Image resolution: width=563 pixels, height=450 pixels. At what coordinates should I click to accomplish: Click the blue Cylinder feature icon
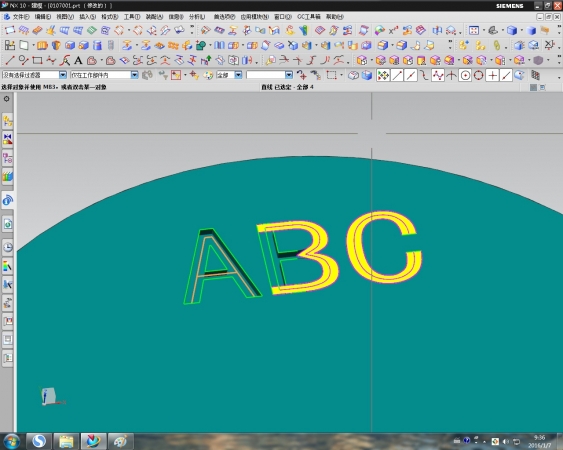[97, 45]
